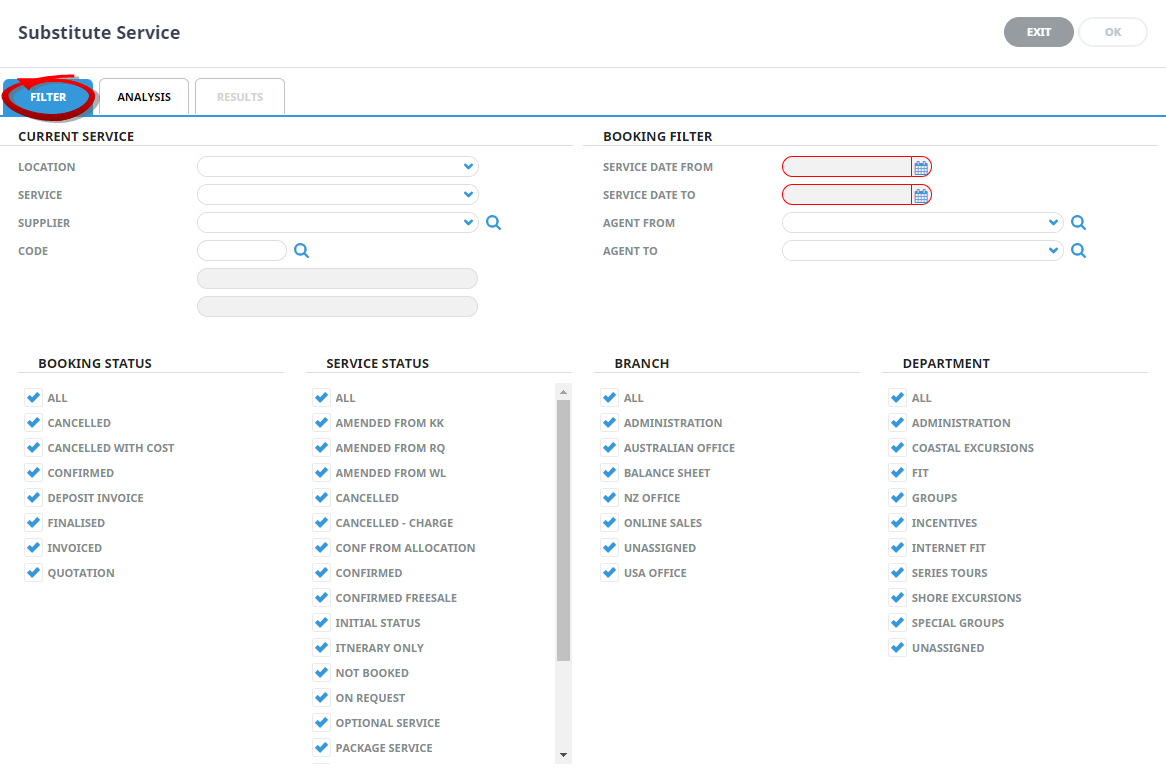Toggle Confirmed Freesale checkbox
Image resolution: width=1166 pixels, height=775 pixels.
321,597
